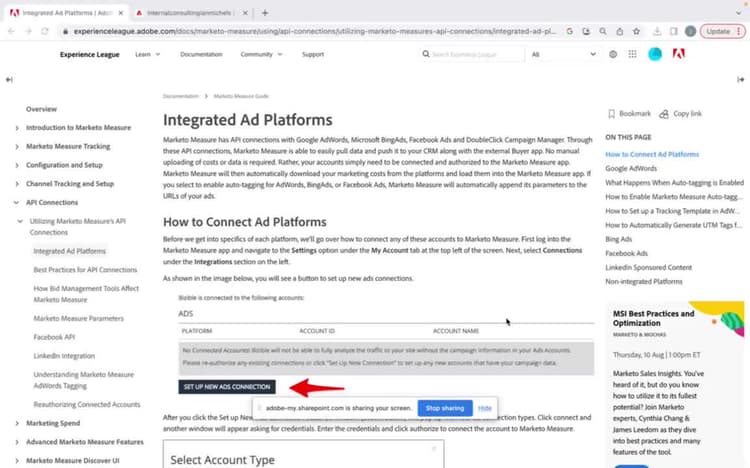Expand Introduction to Marketo Measure

[x=17, y=128]
